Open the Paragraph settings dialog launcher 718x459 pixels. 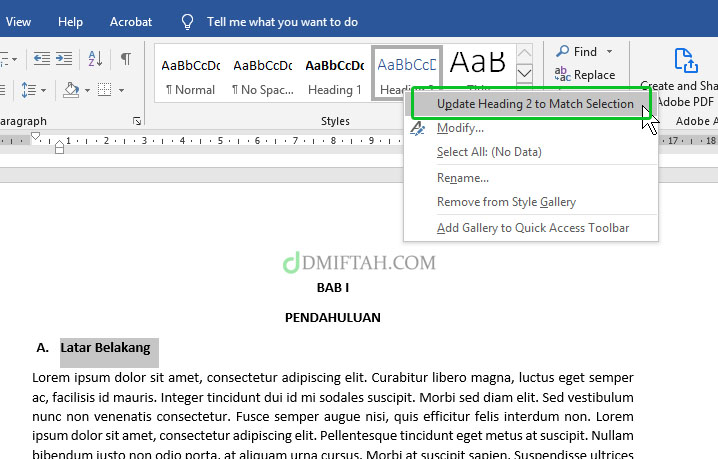(137, 121)
